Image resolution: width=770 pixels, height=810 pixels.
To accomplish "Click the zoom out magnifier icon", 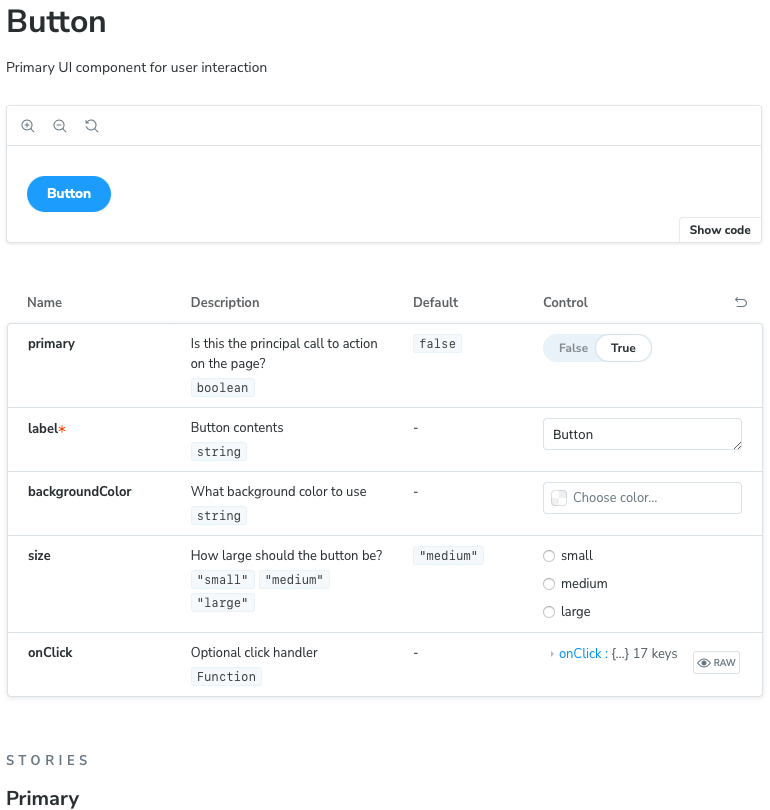I will [x=60, y=126].
